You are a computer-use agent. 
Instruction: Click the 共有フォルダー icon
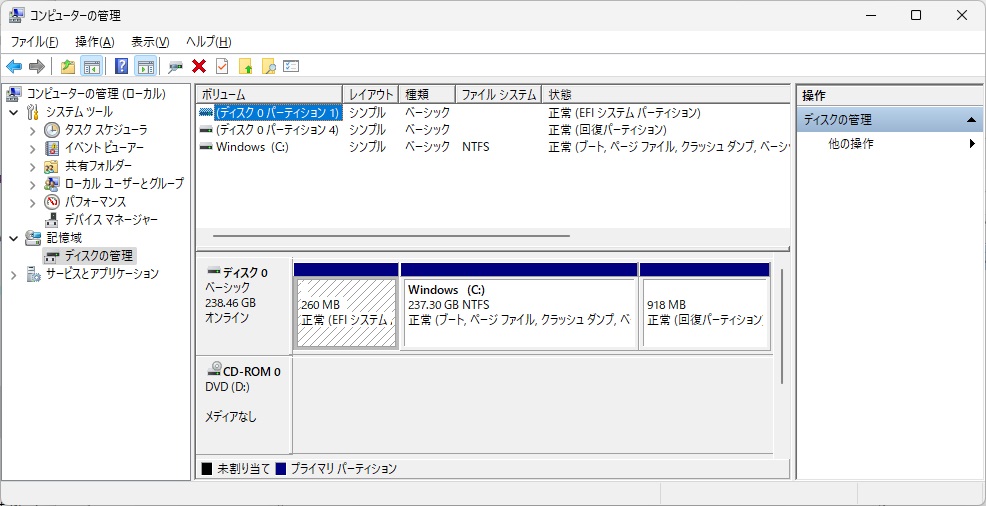(x=52, y=167)
